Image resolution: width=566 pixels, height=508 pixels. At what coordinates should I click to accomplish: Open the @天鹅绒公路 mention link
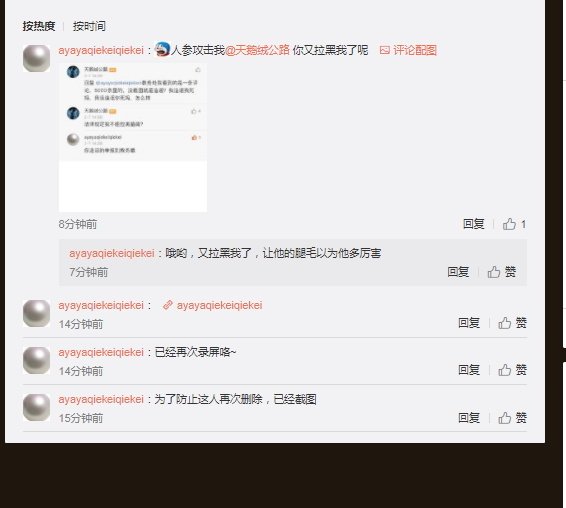[257, 50]
